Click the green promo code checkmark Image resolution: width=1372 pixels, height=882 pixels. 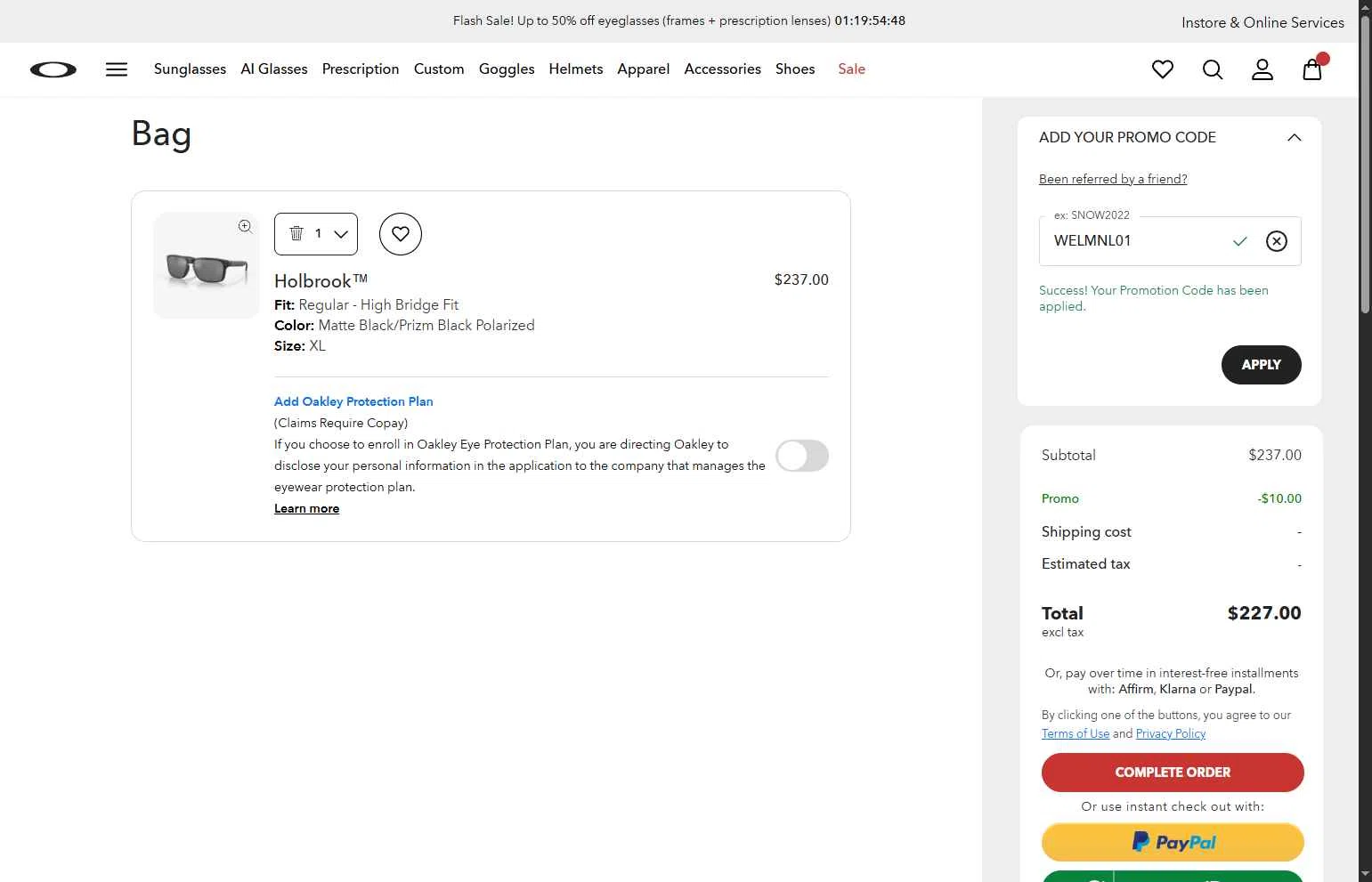pyautogui.click(x=1240, y=241)
